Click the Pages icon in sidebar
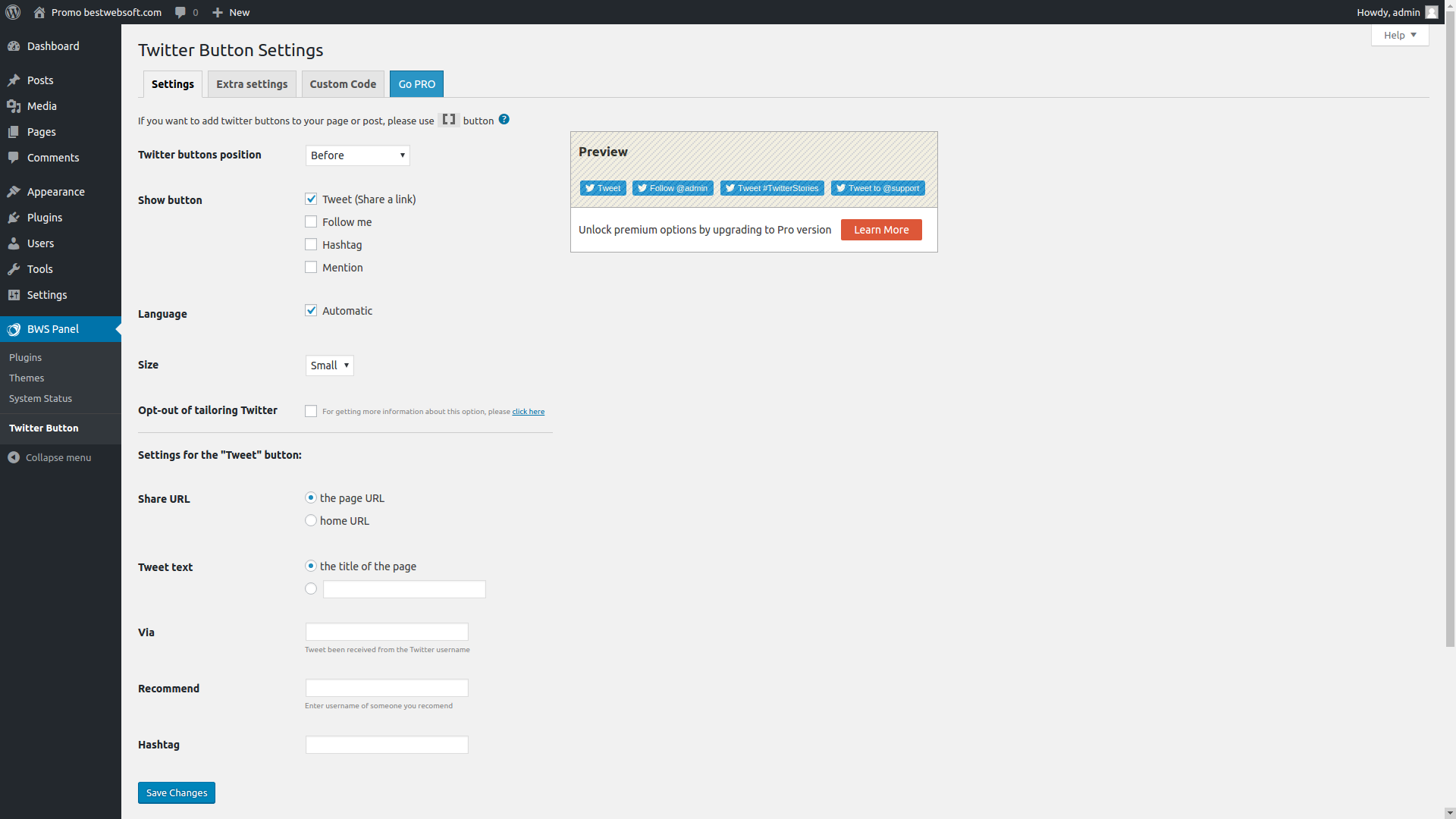The image size is (1456, 819). click(14, 132)
